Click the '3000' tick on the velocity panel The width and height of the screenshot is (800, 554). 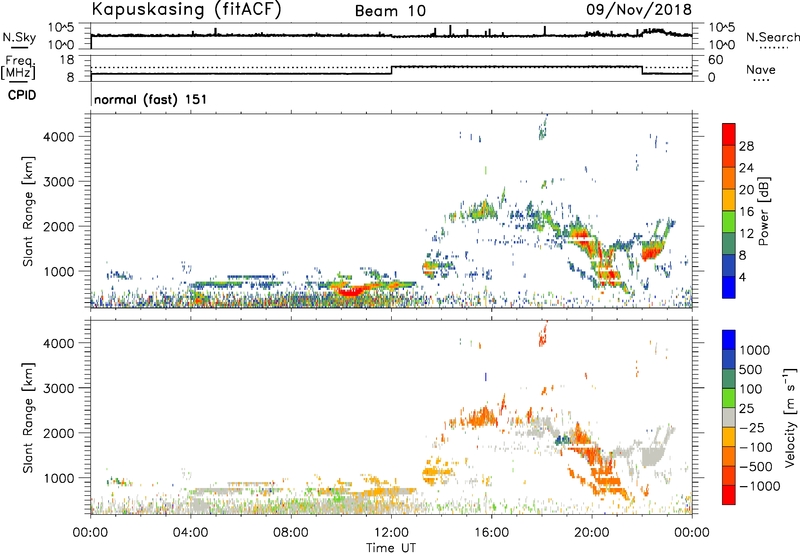click(x=59, y=388)
